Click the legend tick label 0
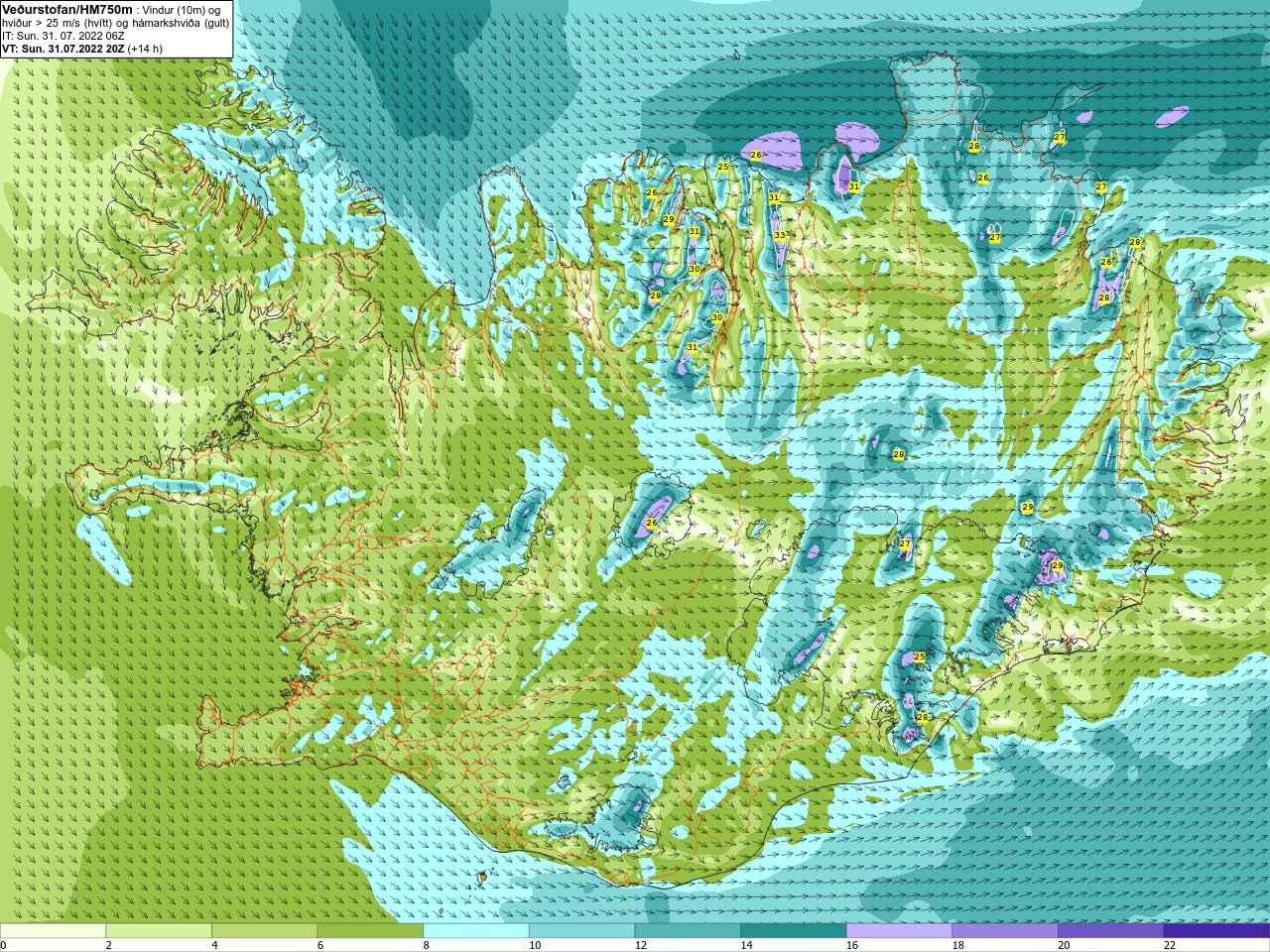Screen dimensions: 1270x952 (3, 945)
